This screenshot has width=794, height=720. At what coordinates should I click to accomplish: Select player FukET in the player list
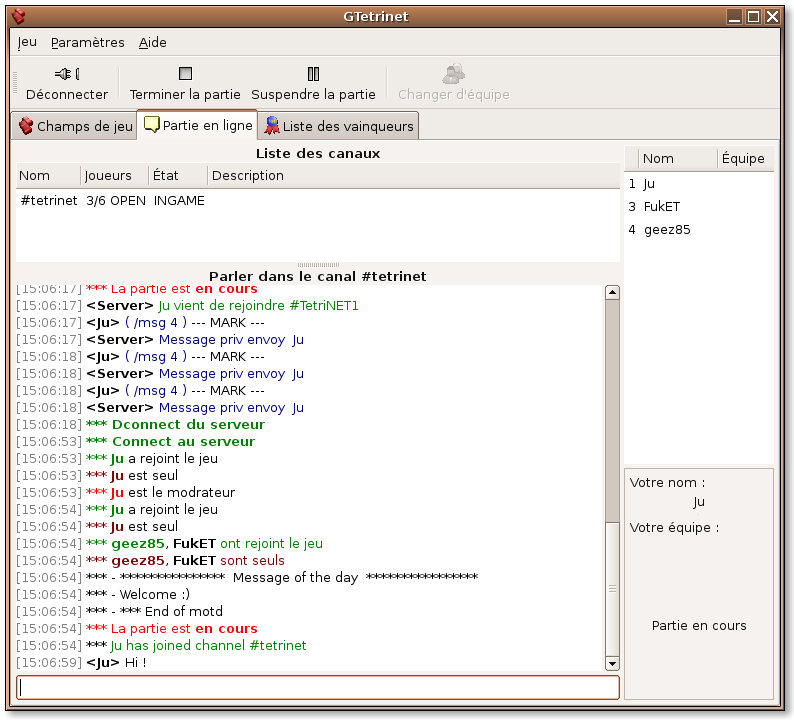699,207
